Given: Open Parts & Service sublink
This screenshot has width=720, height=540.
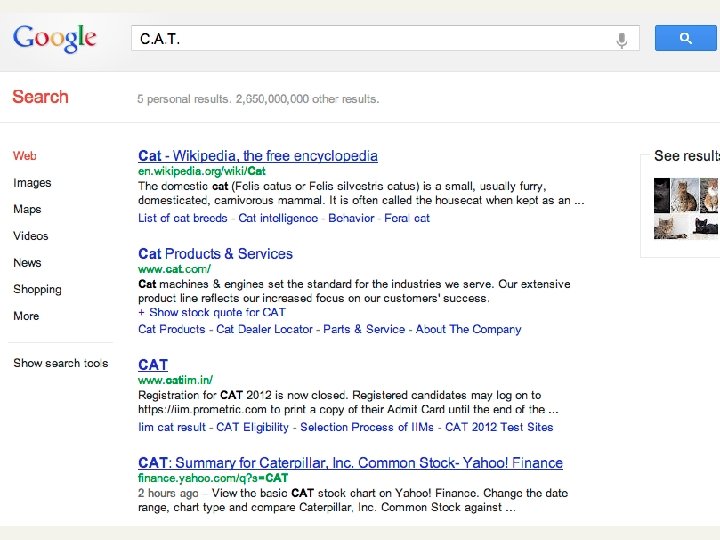Looking at the screenshot, I should pyautogui.click(x=364, y=329).
